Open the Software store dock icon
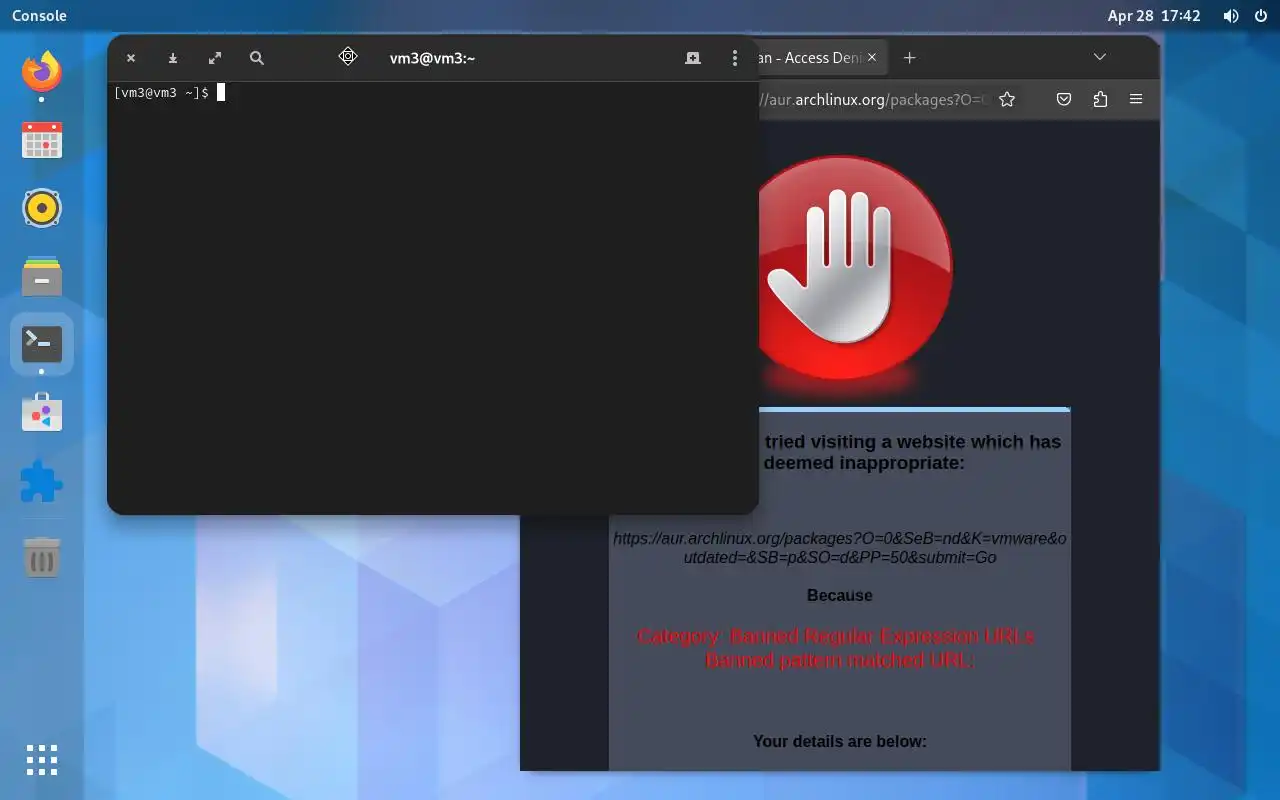 (41, 412)
